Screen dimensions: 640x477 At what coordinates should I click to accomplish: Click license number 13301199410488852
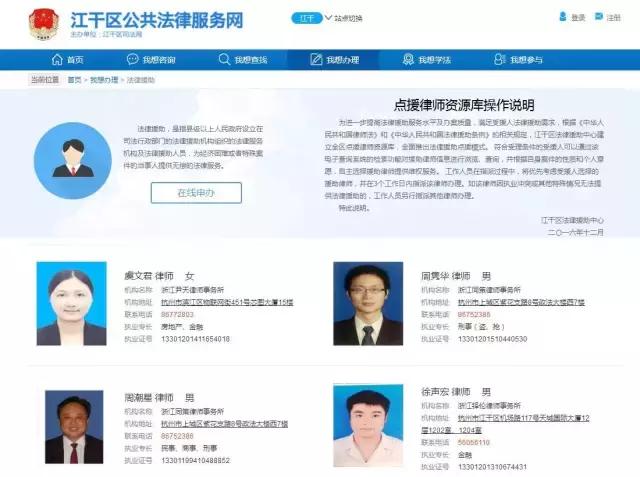(196, 461)
